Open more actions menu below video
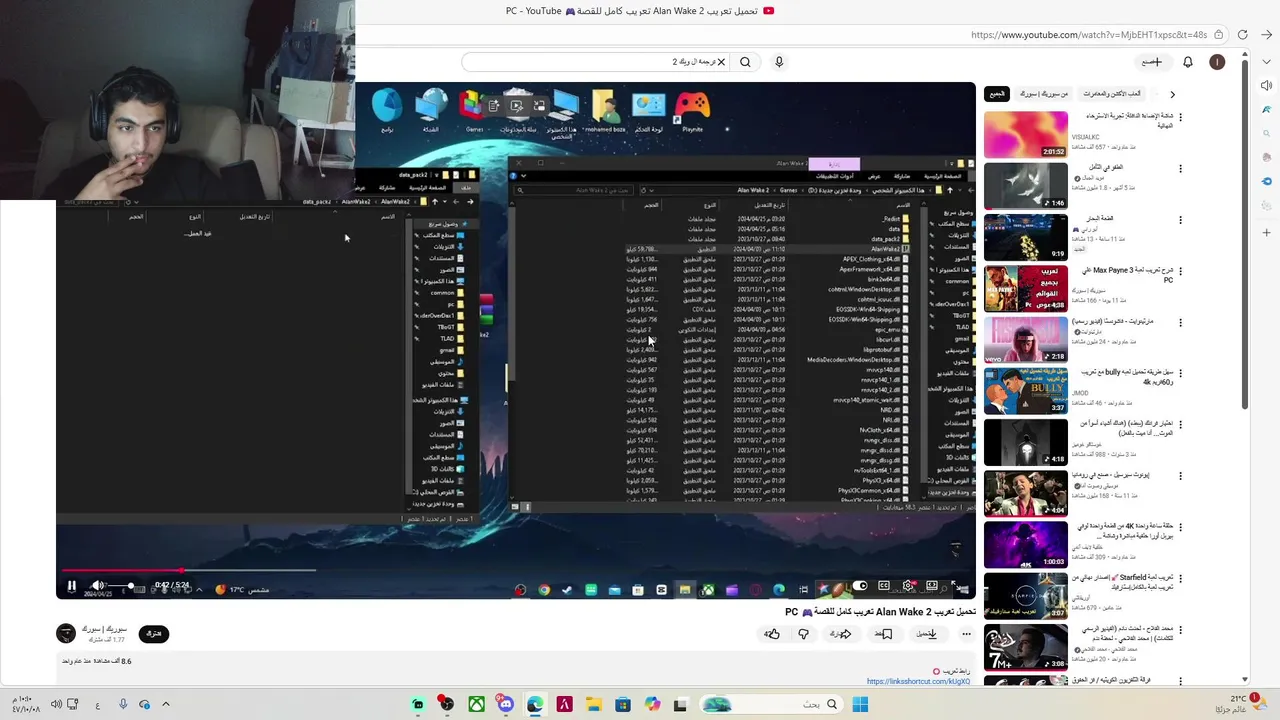This screenshot has height=720, width=1280. coord(966,634)
